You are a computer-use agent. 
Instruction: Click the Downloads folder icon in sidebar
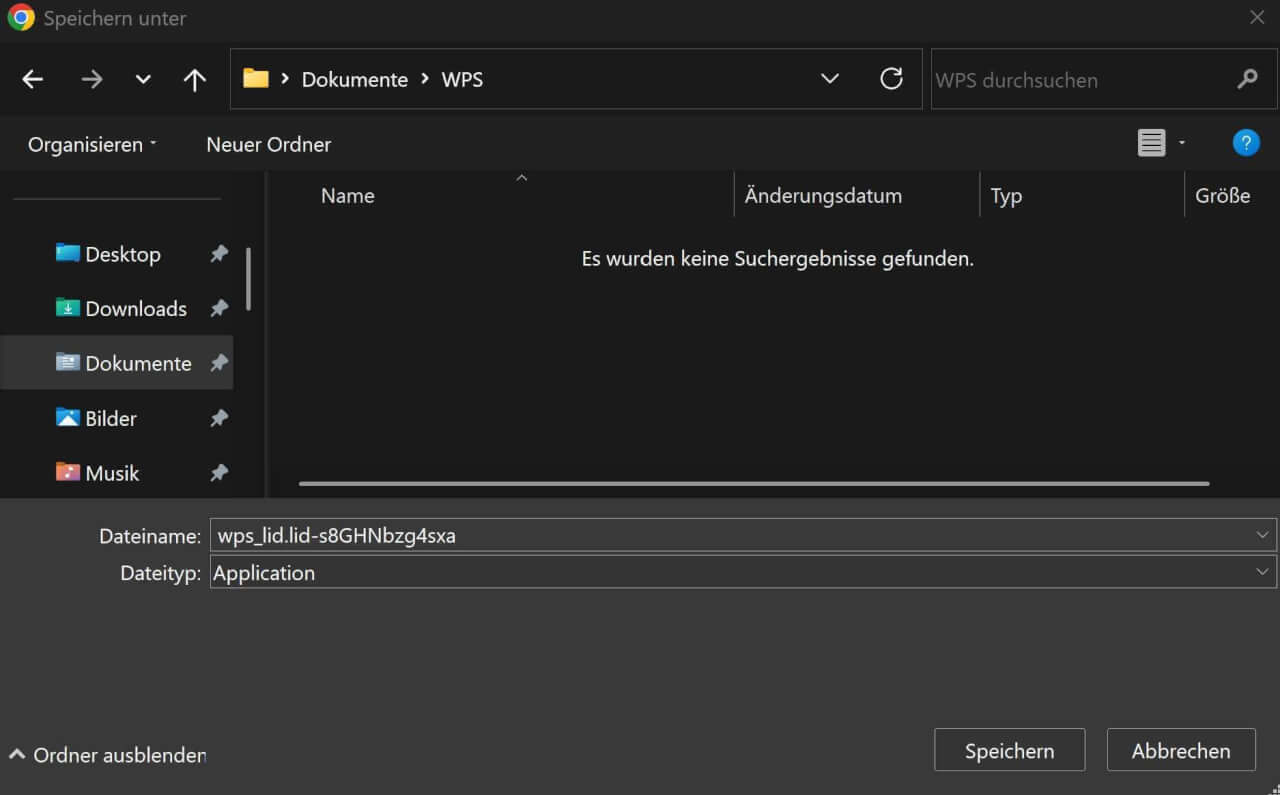coord(67,308)
